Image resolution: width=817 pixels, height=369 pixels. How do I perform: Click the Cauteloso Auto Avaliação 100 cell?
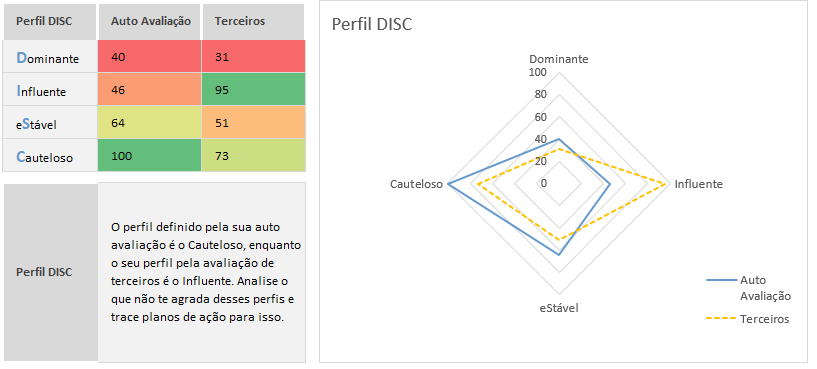149,155
